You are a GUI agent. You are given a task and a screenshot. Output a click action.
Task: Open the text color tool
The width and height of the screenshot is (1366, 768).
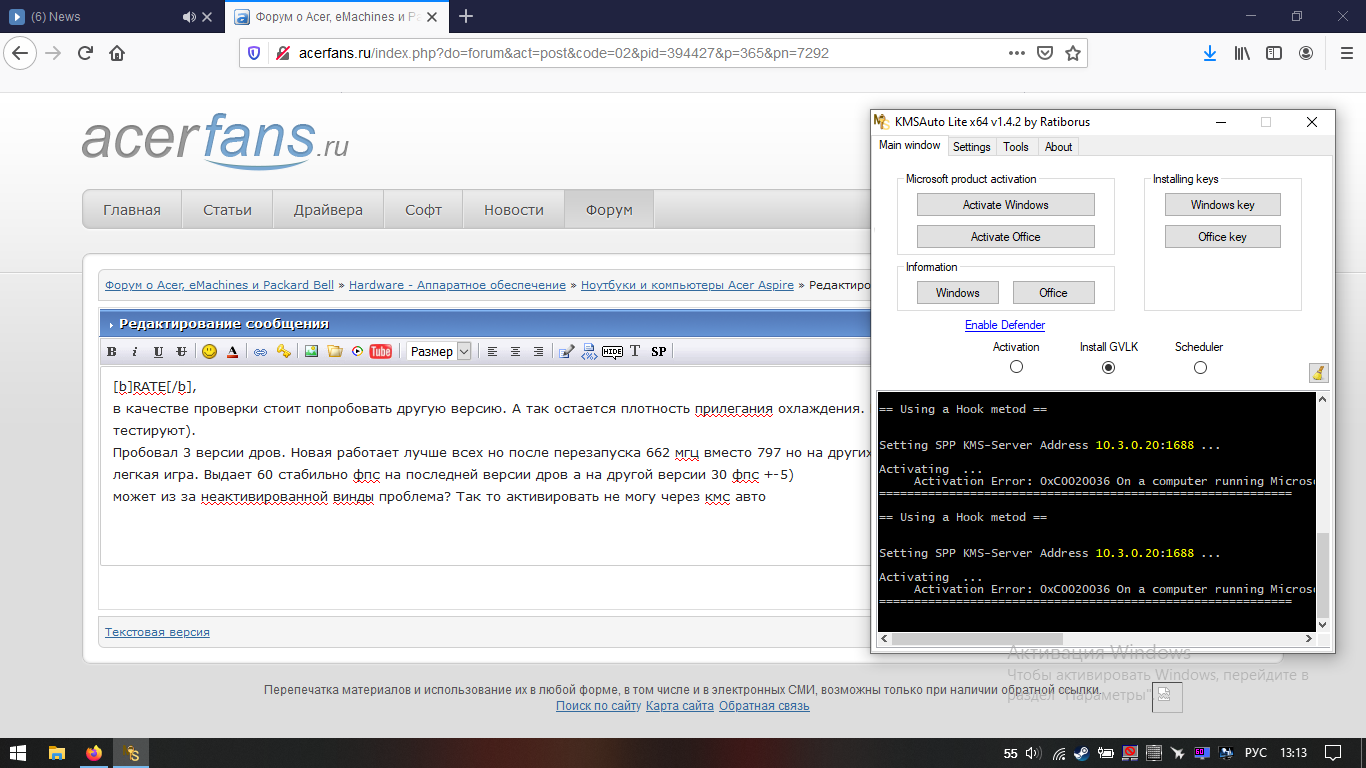click(x=232, y=352)
